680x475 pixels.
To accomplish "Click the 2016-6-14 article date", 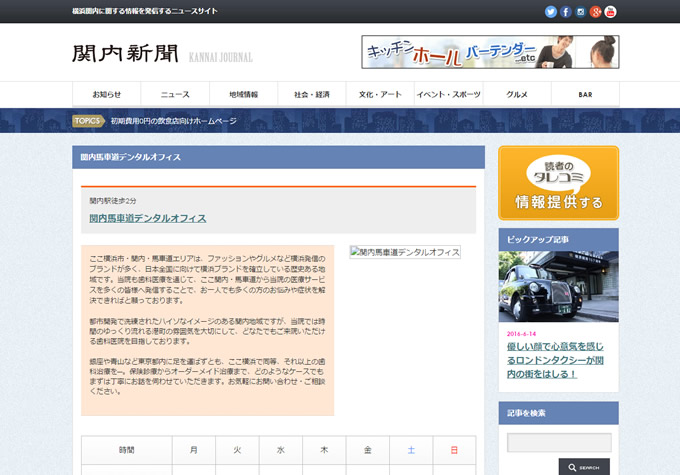I will (x=521, y=334).
